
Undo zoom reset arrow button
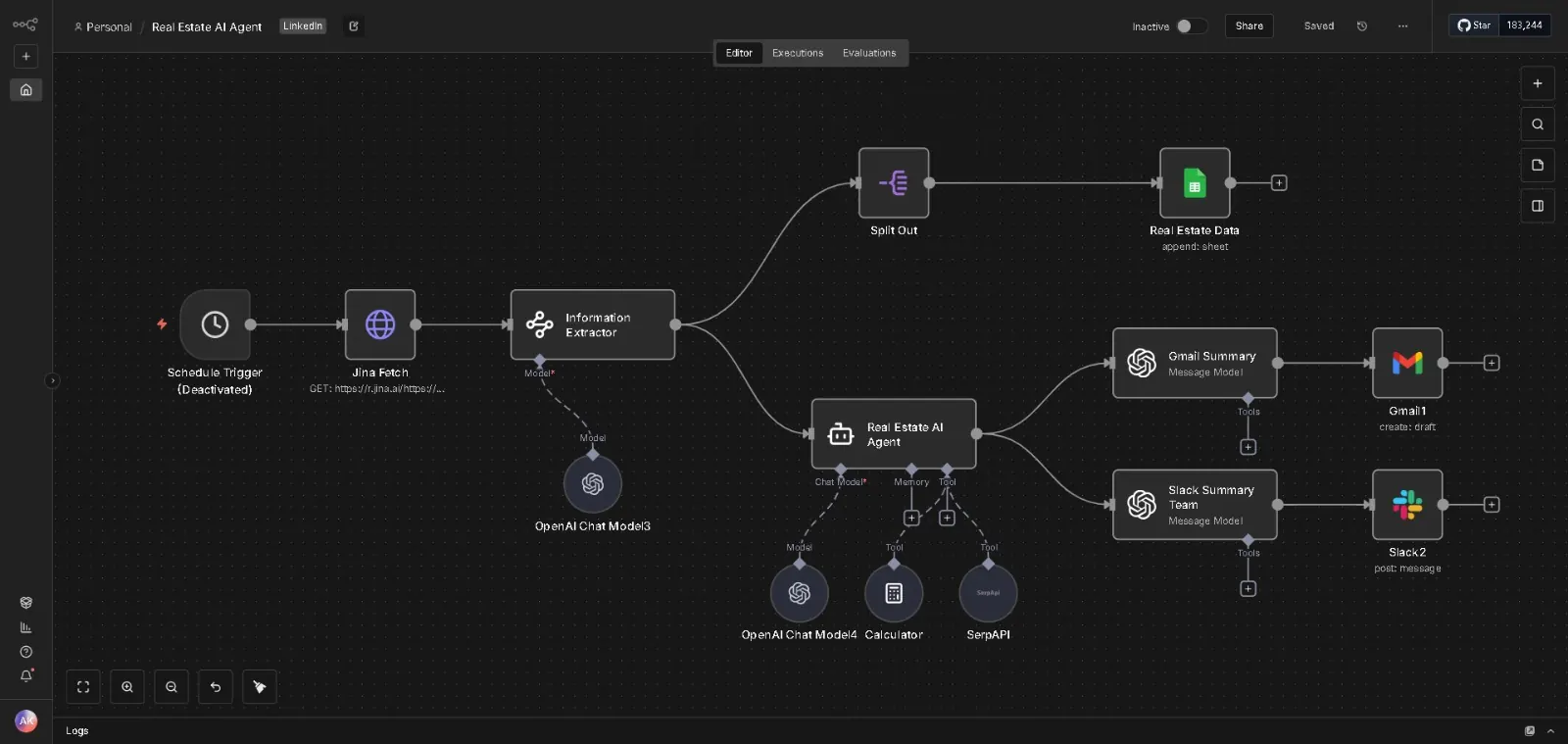point(216,687)
